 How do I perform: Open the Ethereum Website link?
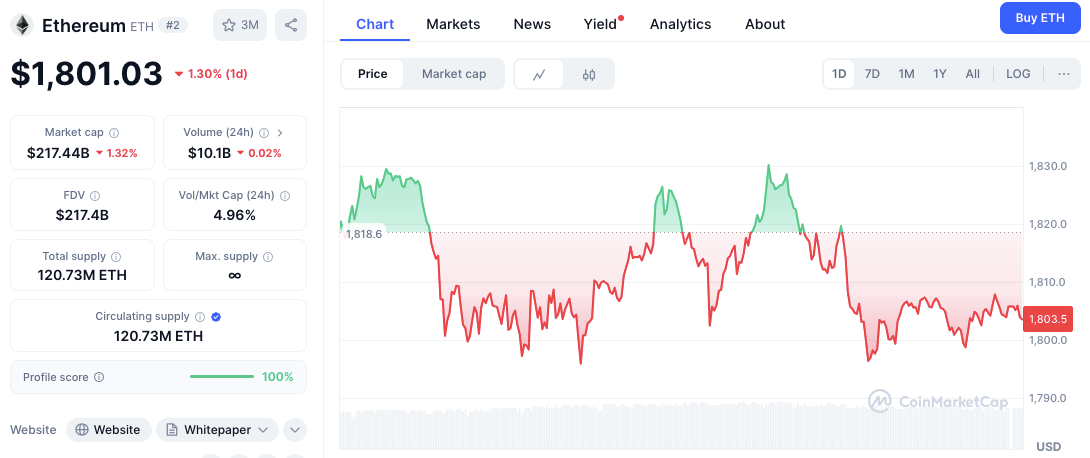[109, 430]
